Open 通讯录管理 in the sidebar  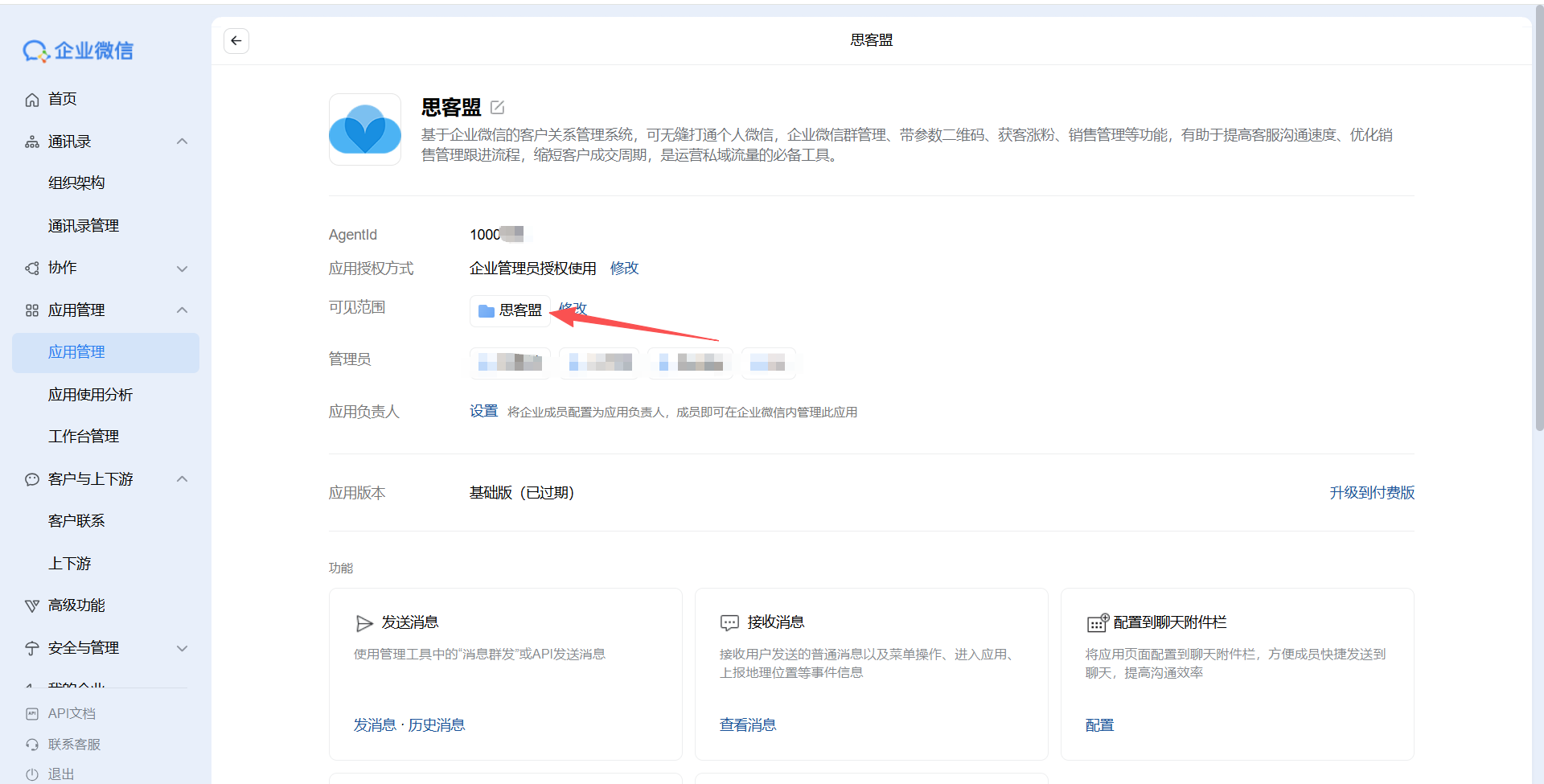click(x=84, y=226)
